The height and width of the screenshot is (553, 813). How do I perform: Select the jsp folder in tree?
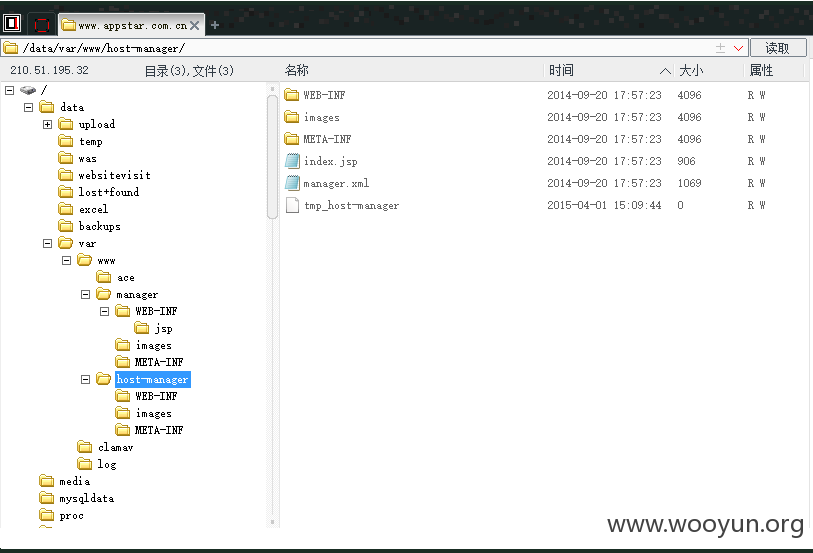(x=163, y=329)
